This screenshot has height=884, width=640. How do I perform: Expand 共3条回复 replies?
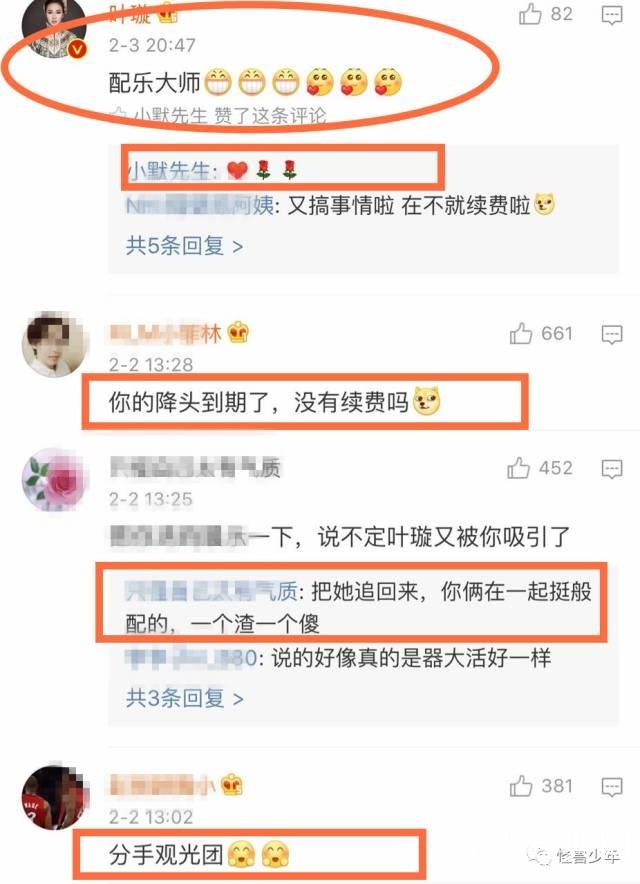[x=184, y=698]
